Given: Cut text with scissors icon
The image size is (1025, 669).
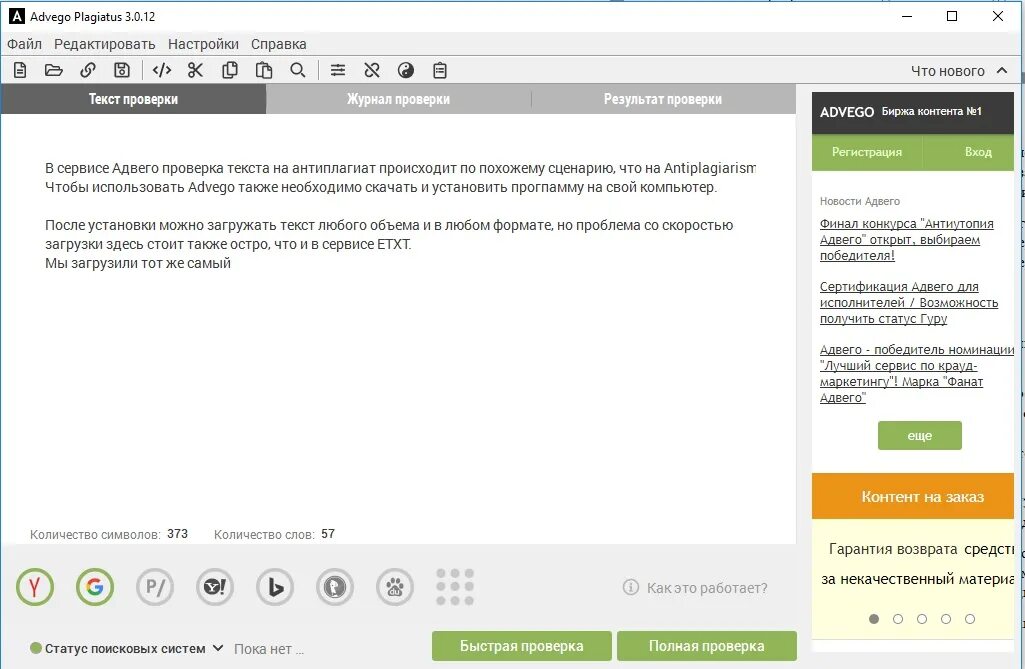Looking at the screenshot, I should tap(195, 70).
